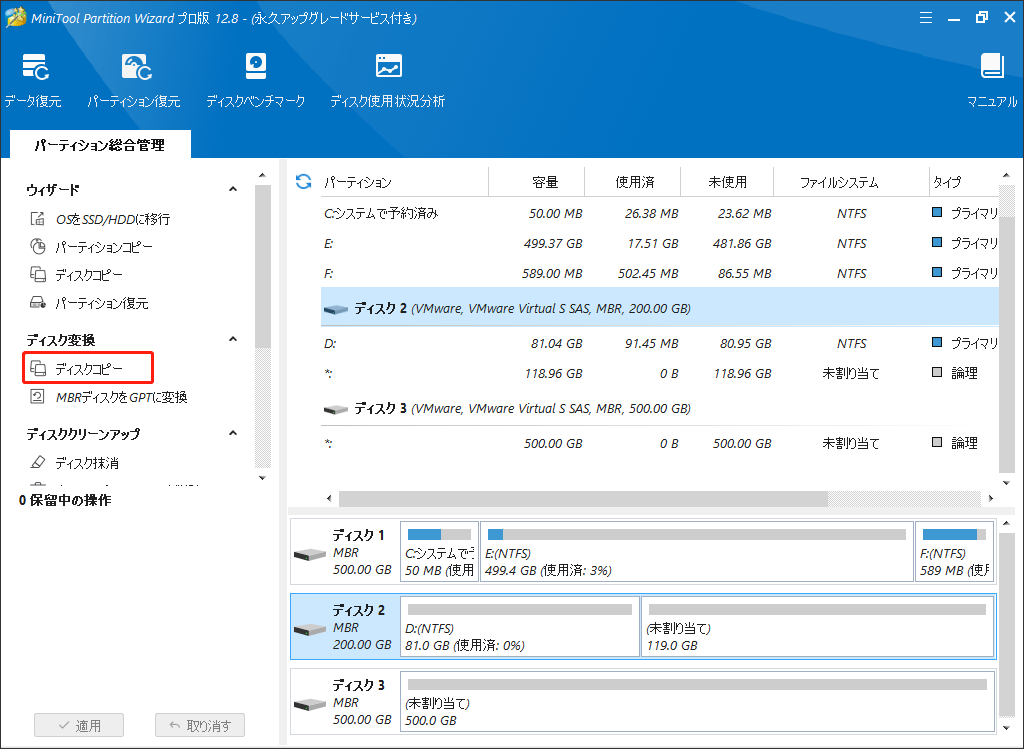
Task: Click the gray type square on the 500.00 GB row
Action: coord(937,442)
